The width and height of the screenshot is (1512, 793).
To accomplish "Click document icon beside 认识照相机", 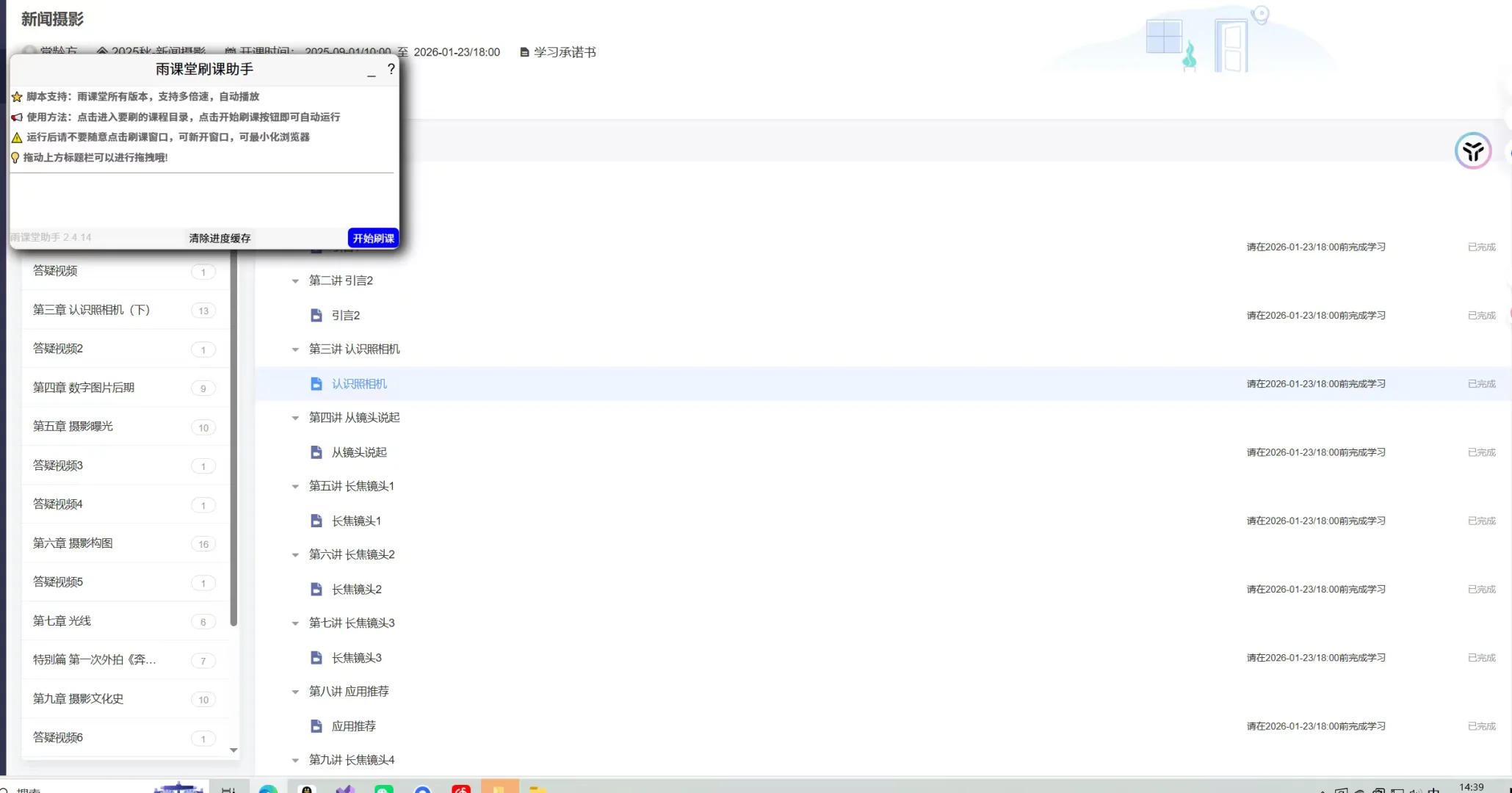I will pyautogui.click(x=316, y=384).
